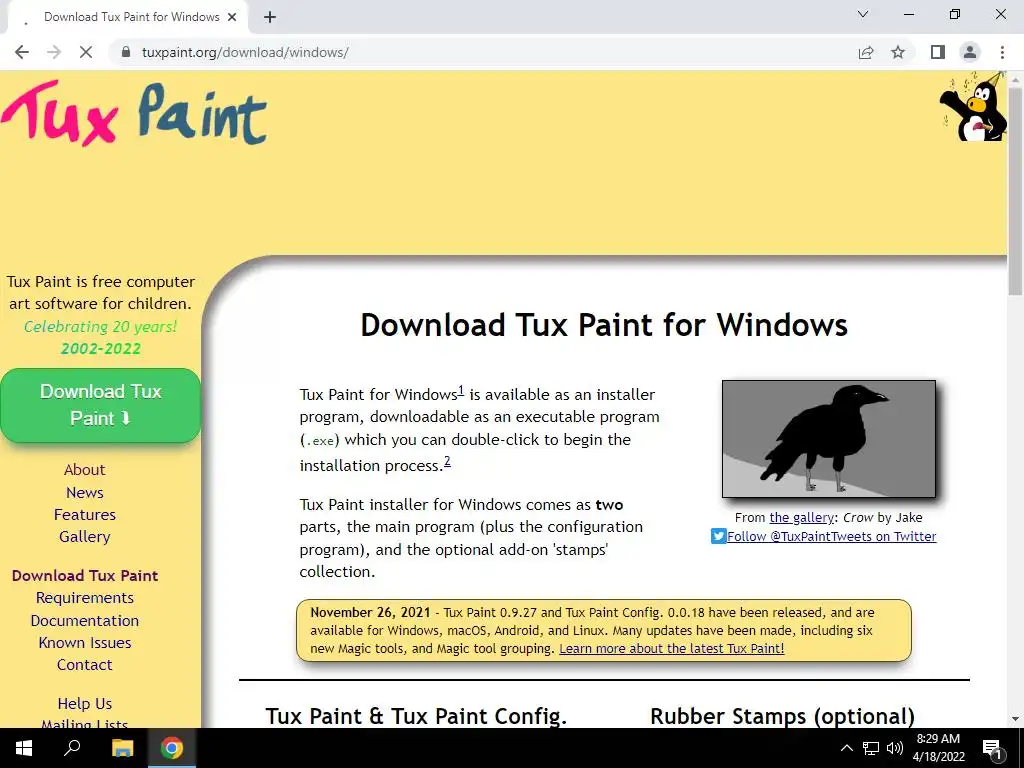Click 'Celebrating 20 years!' text
The width and height of the screenshot is (1024, 768).
(101, 326)
